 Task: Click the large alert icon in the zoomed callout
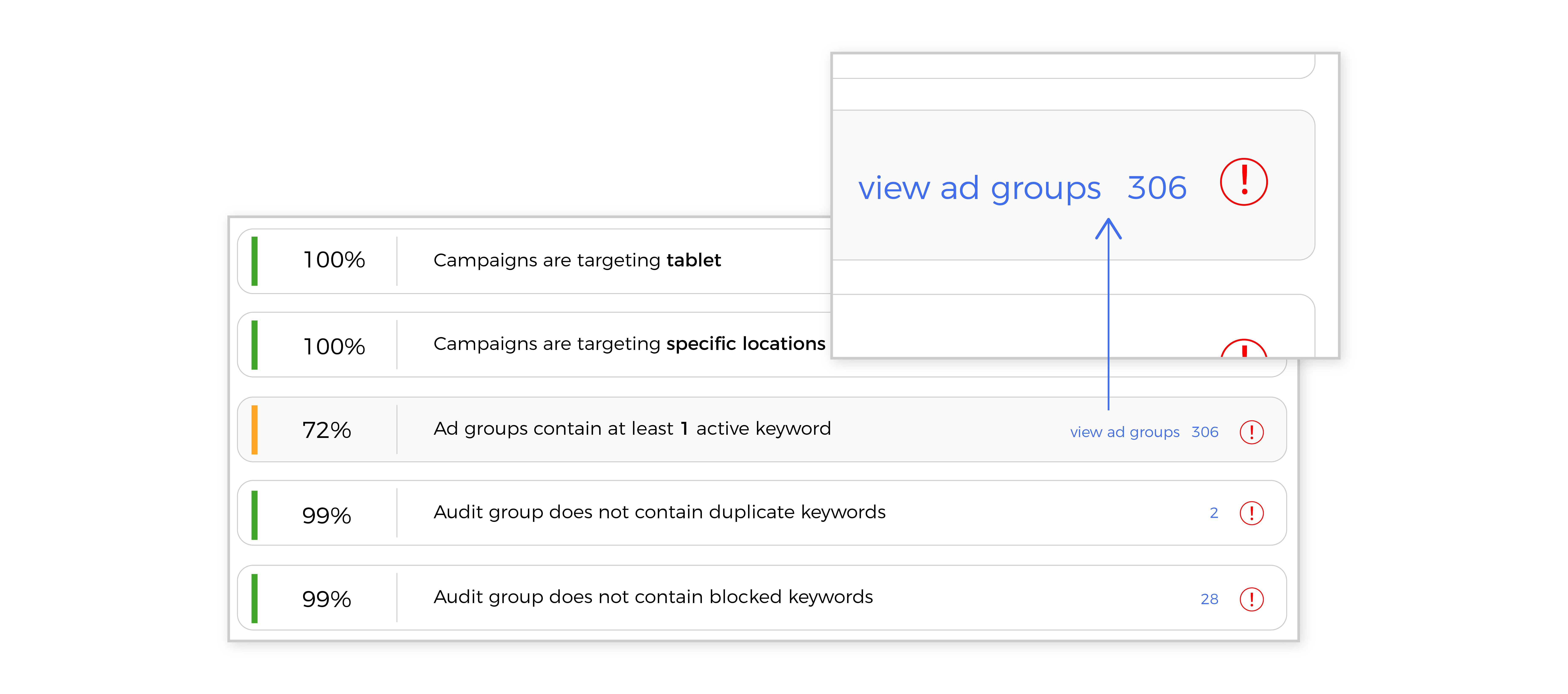pos(1244,182)
